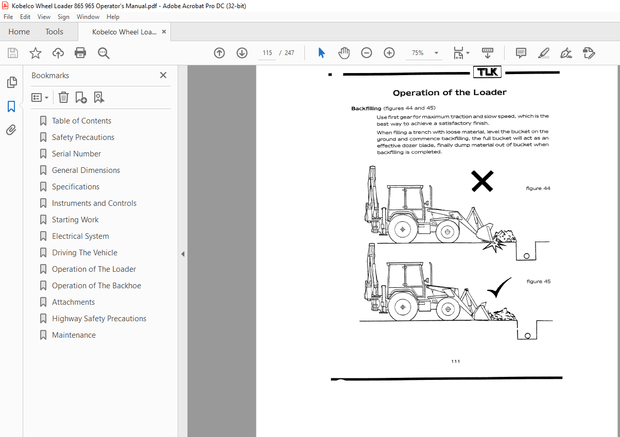620x437 pixels.
Task: Activate the hand pan tool
Action: [344, 53]
